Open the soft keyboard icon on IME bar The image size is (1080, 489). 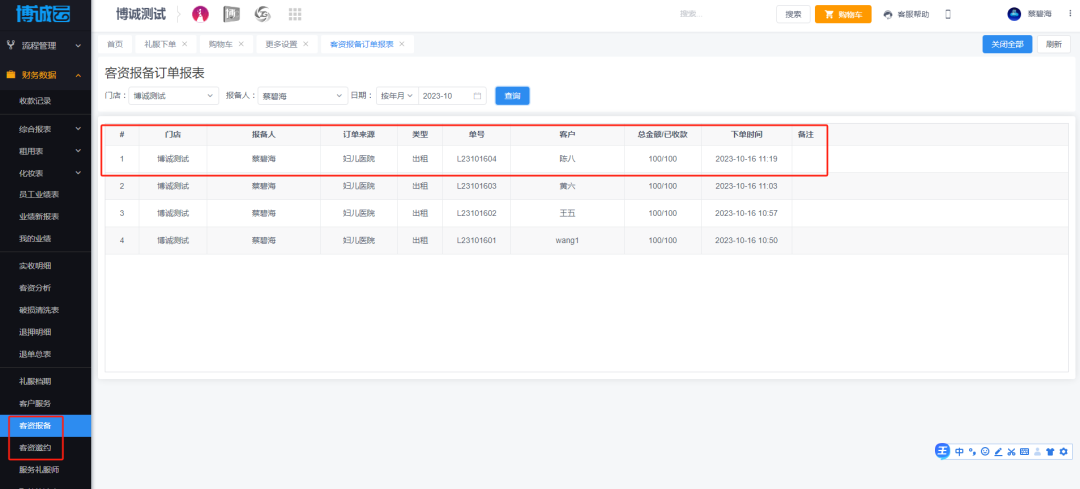tap(1024, 452)
